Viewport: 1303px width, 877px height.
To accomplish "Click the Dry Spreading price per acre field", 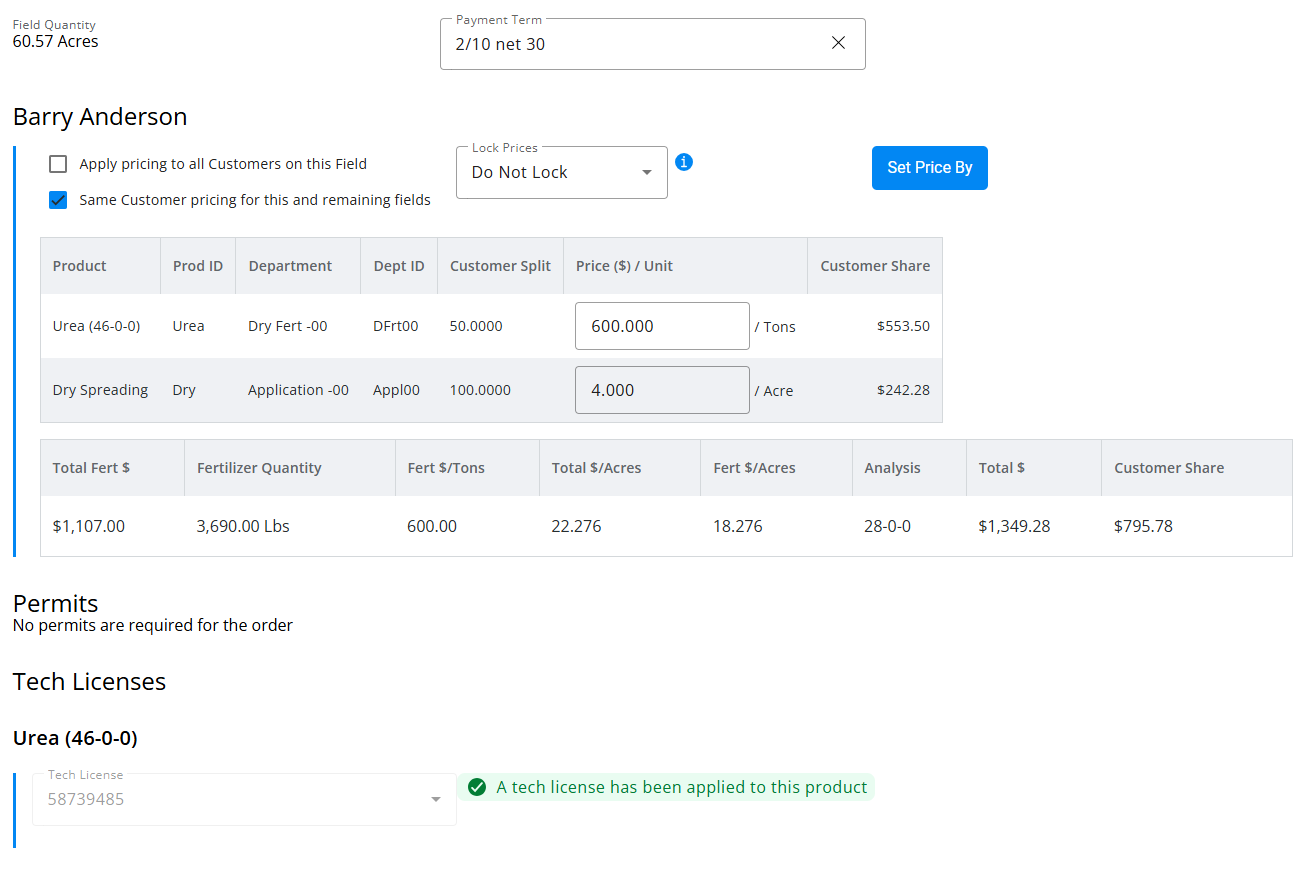I will coord(661,390).
